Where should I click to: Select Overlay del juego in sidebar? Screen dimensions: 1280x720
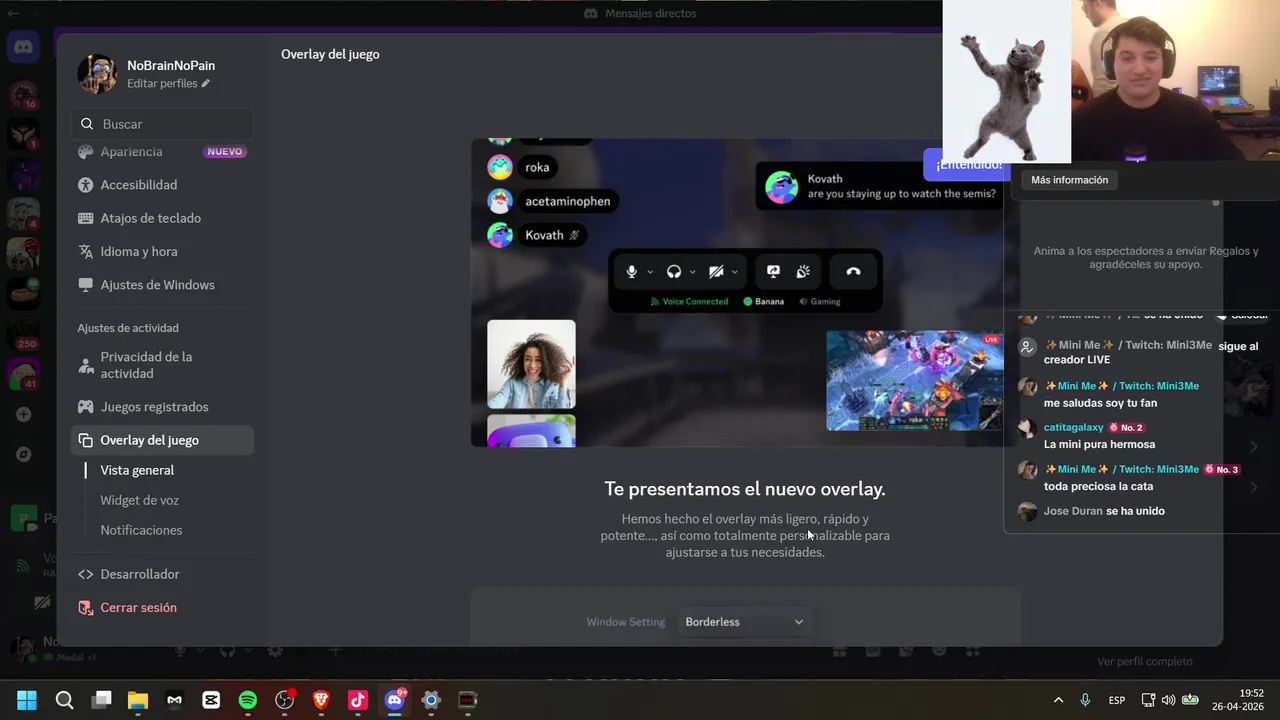click(x=162, y=440)
